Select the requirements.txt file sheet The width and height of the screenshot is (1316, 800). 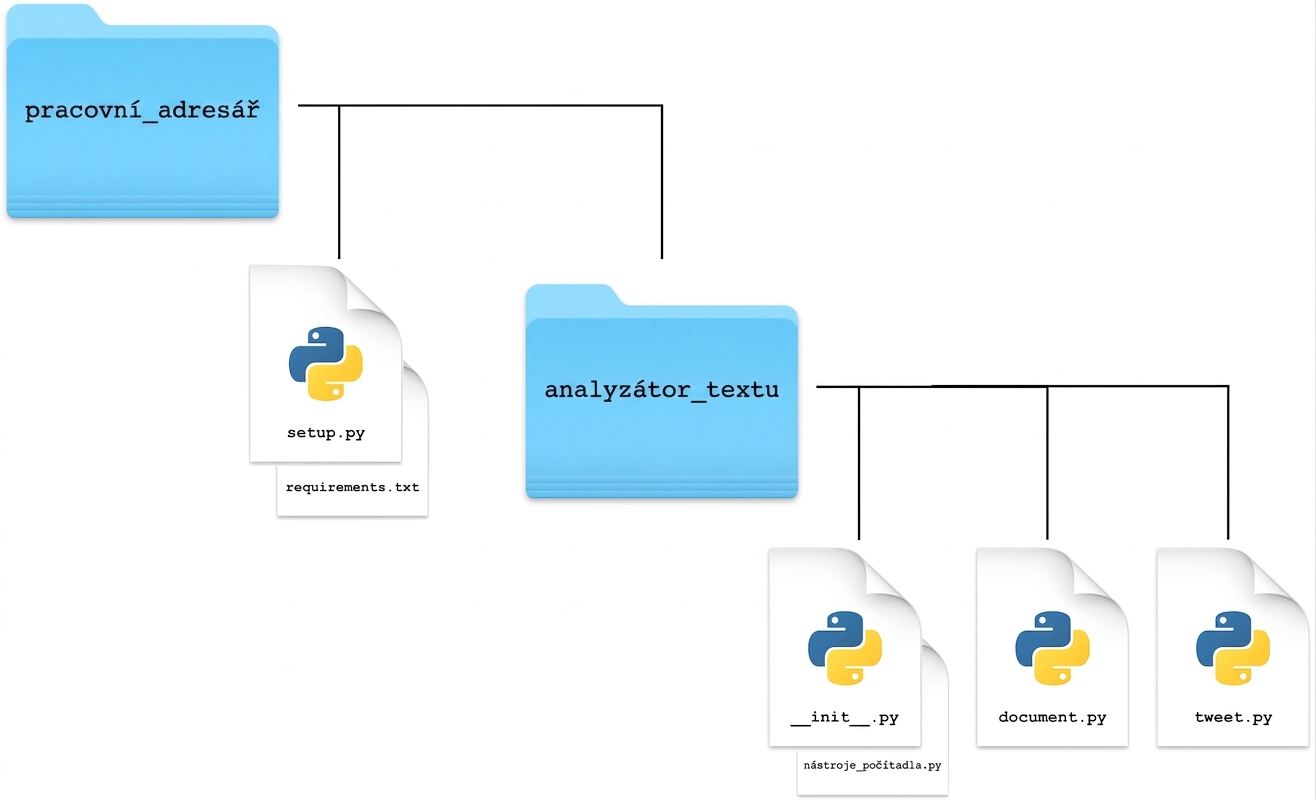coord(352,488)
